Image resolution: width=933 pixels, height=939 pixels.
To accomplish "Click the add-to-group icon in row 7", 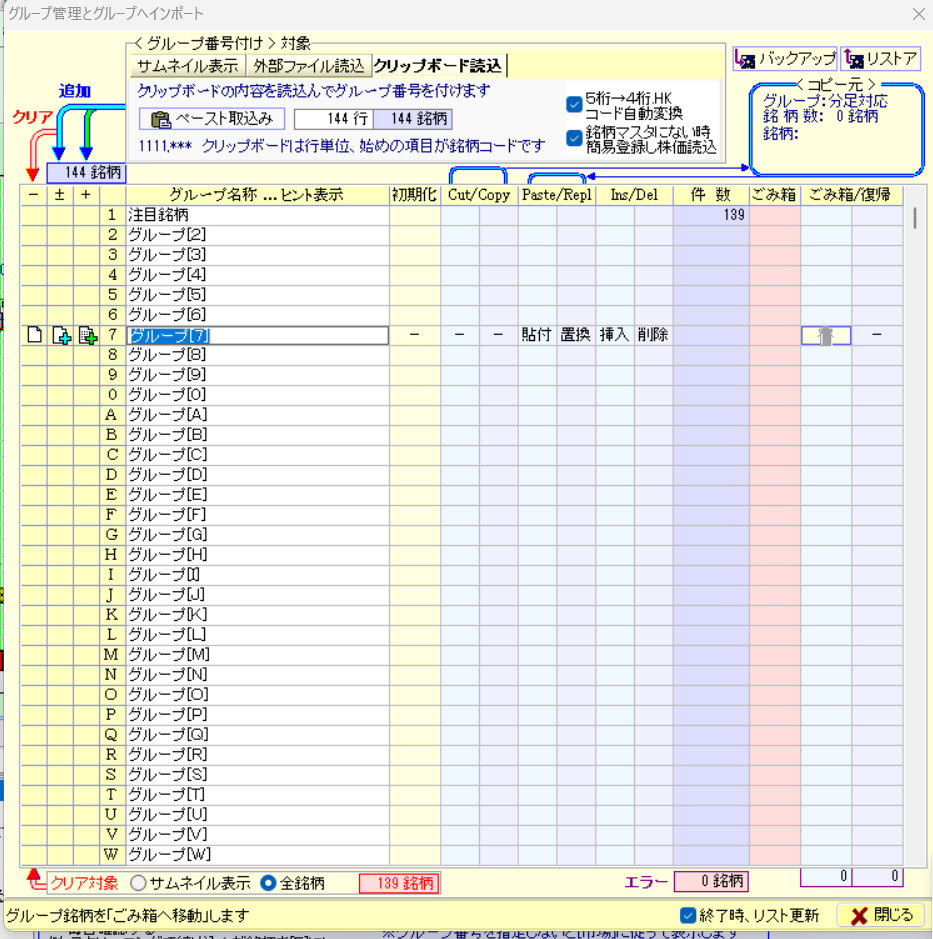I will 87,336.
